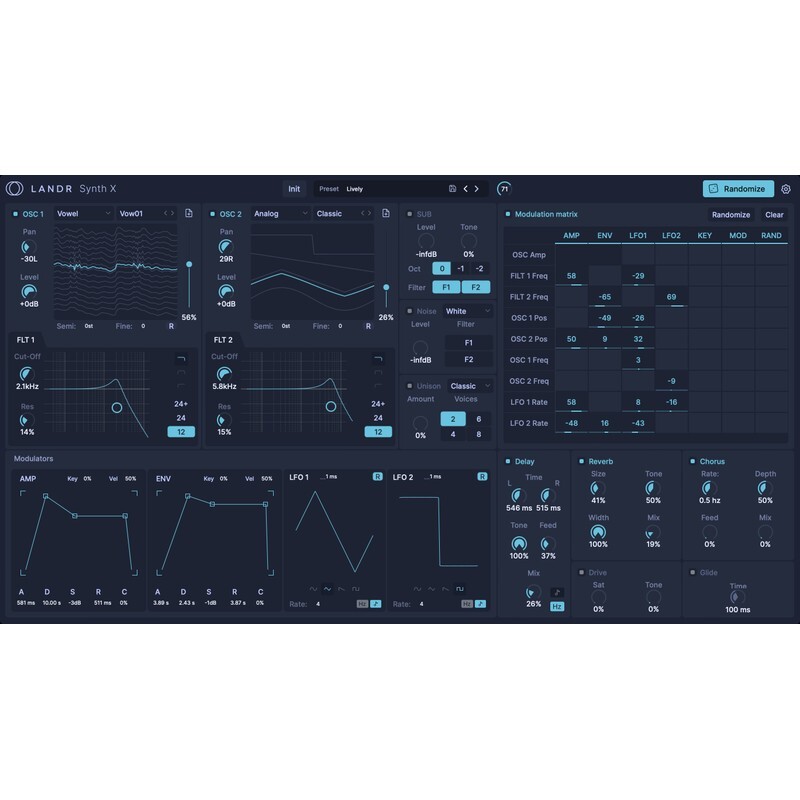Image resolution: width=800 pixels, height=800 pixels.
Task: Enable the Glide section
Action: point(691,572)
